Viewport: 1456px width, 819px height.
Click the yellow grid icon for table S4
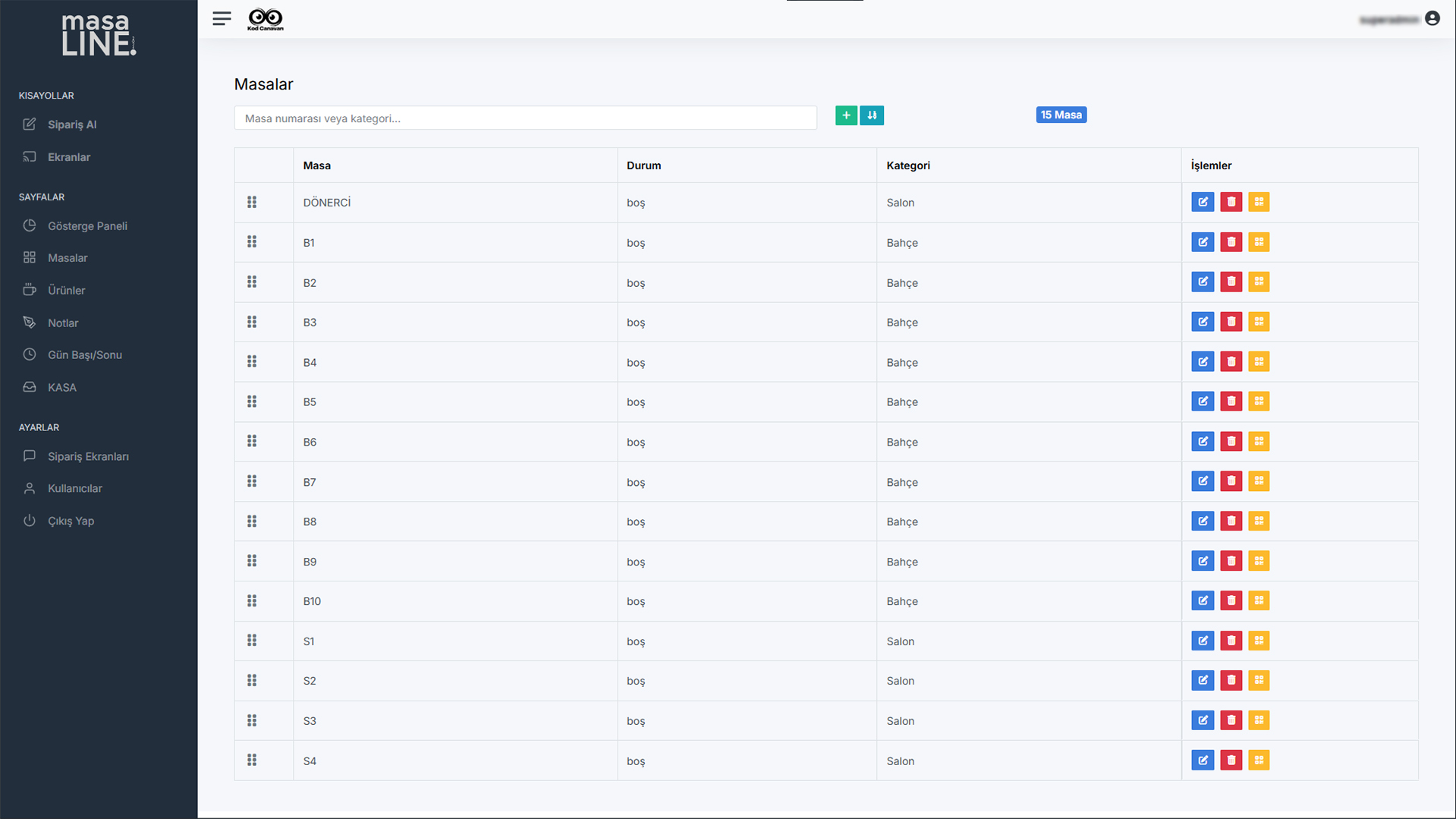pyautogui.click(x=1259, y=760)
